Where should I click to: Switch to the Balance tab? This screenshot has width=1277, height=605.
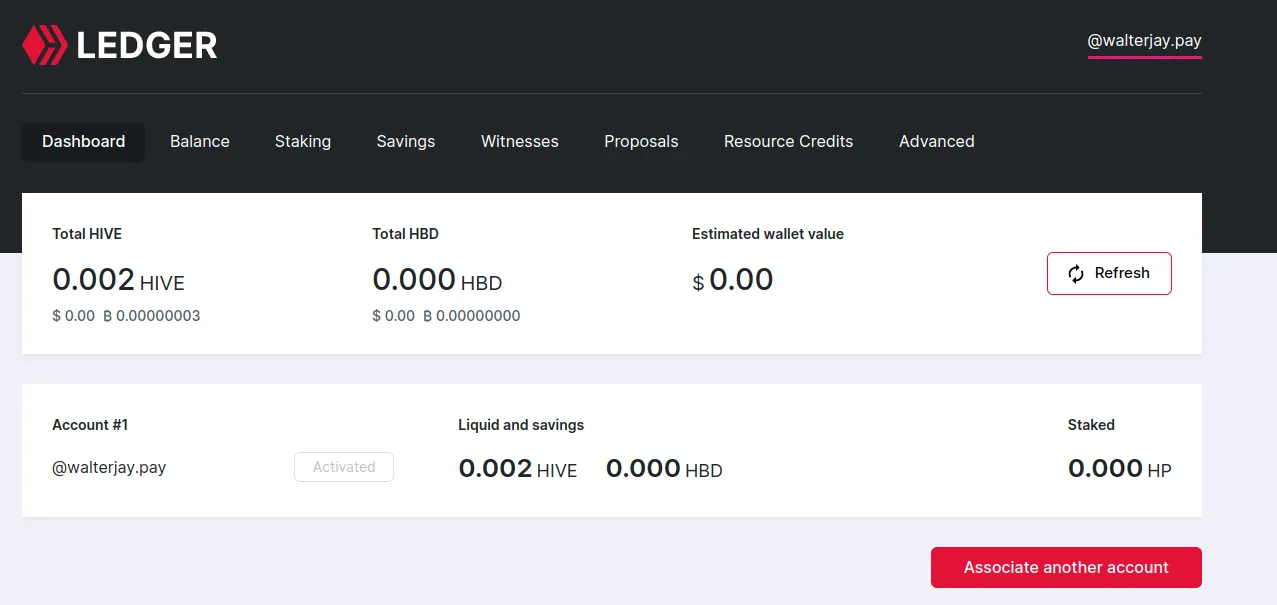[x=200, y=142]
